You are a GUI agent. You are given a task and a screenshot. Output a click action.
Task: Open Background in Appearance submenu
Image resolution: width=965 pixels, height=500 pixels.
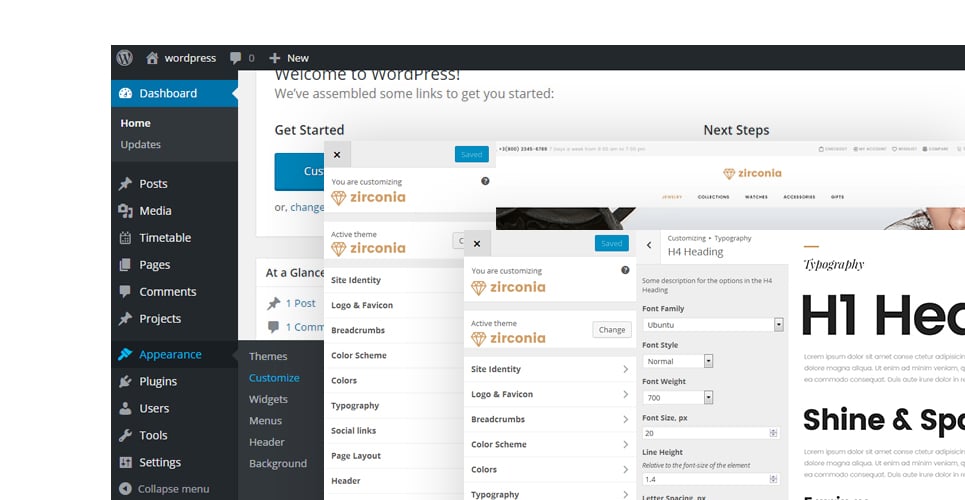coord(278,464)
